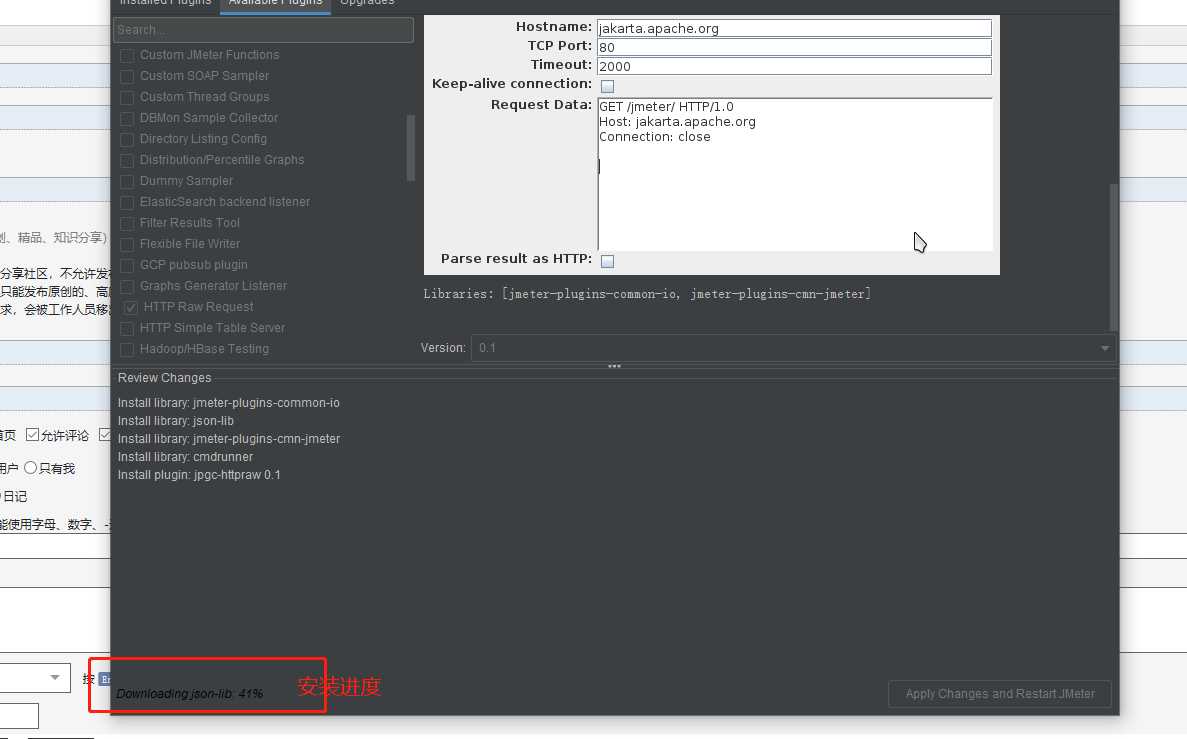Tick the Directory Listing Config checkbox

127,140
